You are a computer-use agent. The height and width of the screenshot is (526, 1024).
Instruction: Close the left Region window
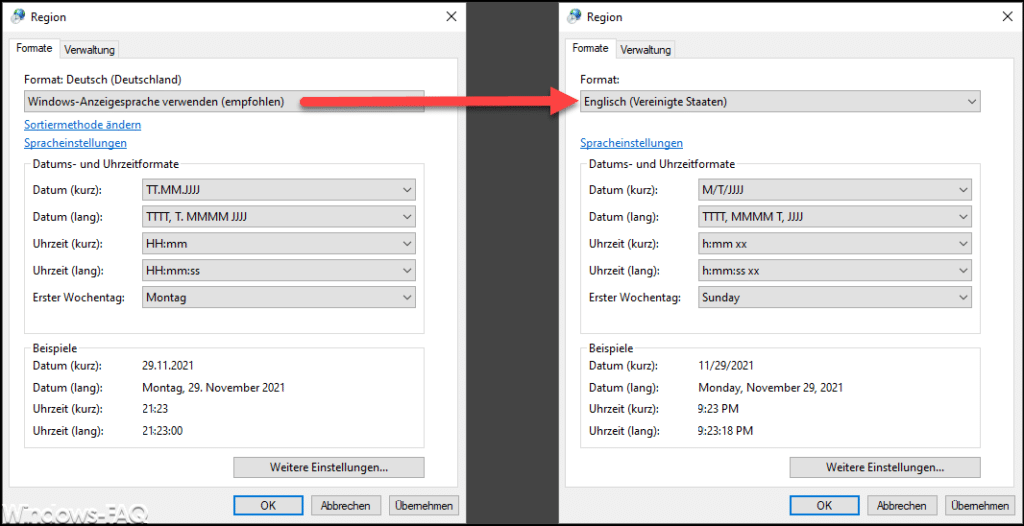pos(451,17)
